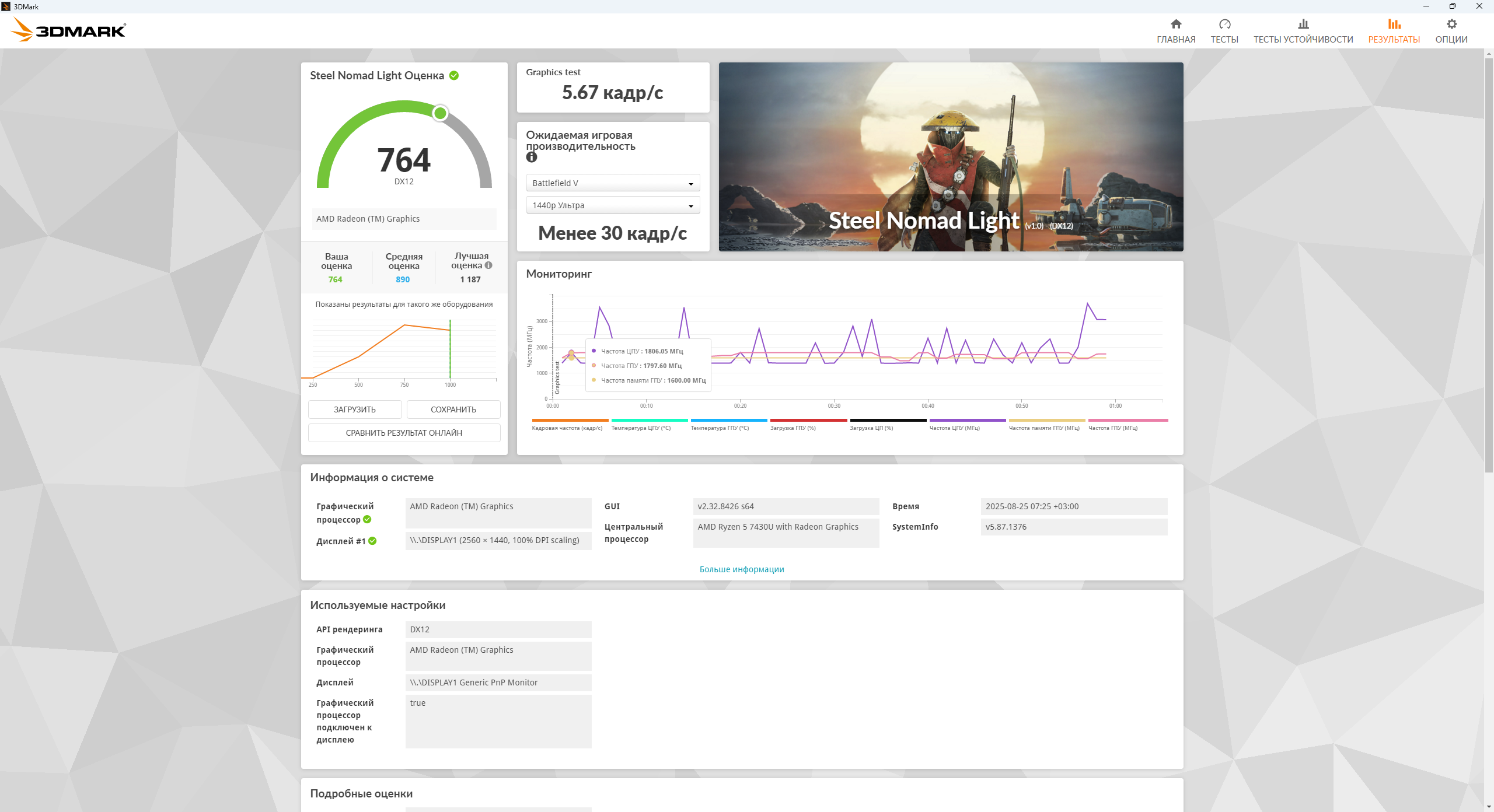
Task: Click the best score value 1 187
Action: (x=470, y=279)
